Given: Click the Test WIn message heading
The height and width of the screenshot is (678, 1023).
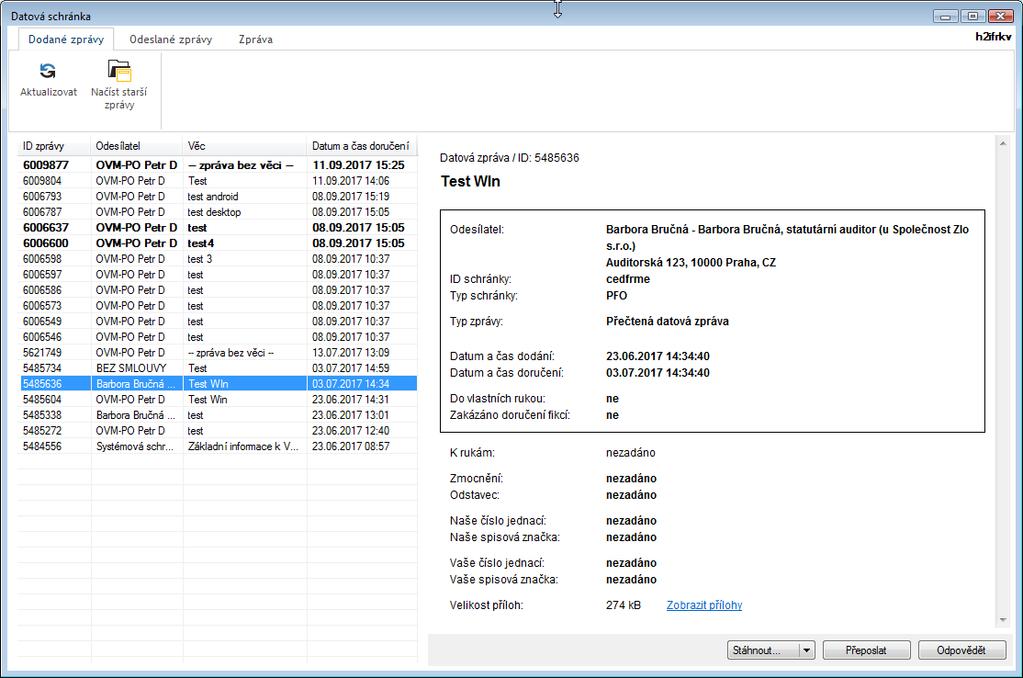Looking at the screenshot, I should click(470, 181).
